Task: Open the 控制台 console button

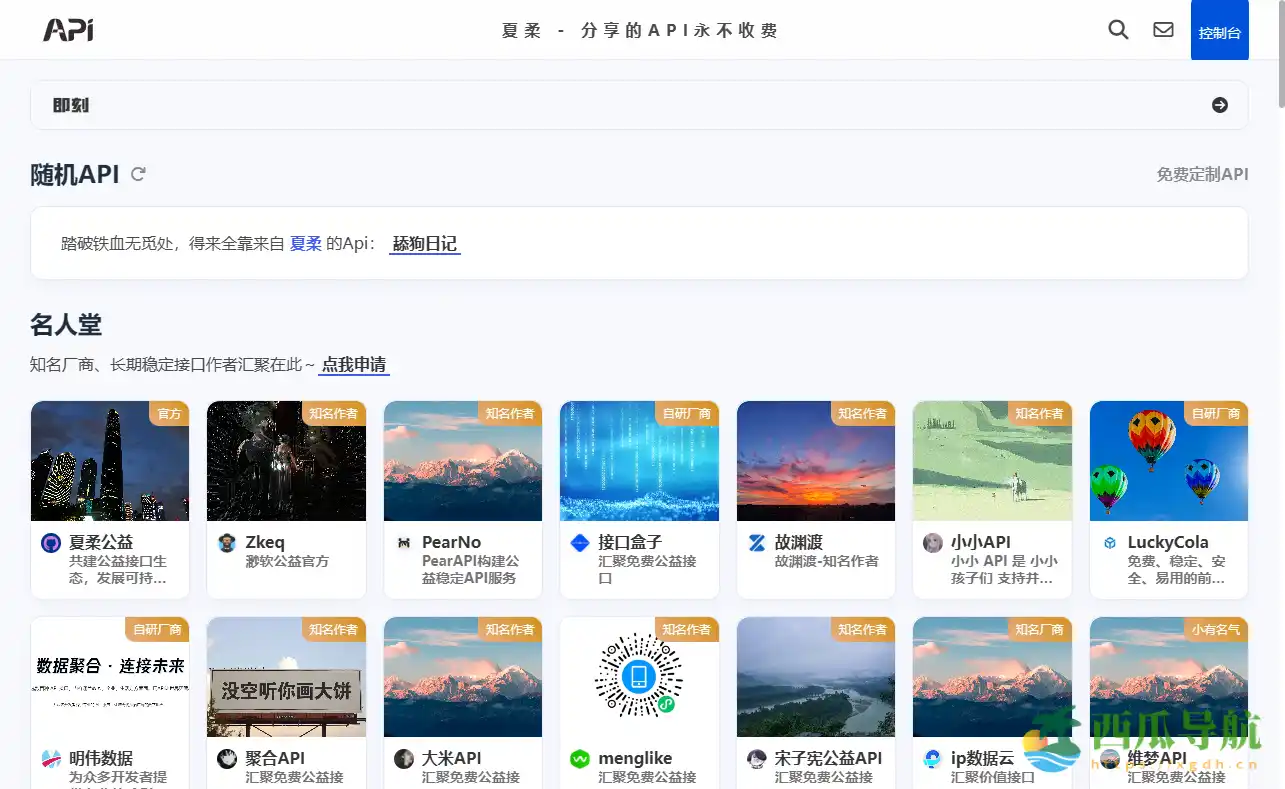Action: (1219, 30)
